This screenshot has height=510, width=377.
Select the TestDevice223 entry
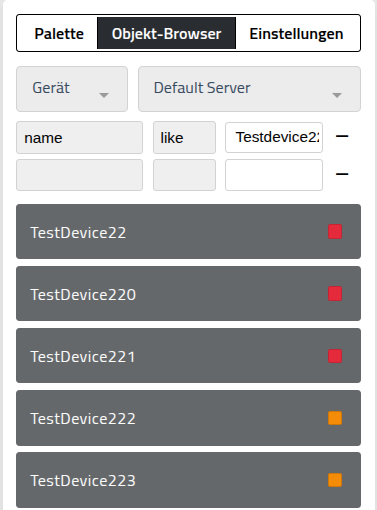pyautogui.click(x=188, y=480)
